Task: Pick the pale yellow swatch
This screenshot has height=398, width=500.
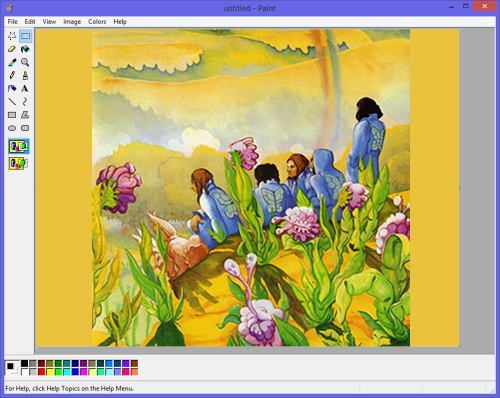Action: [92, 372]
